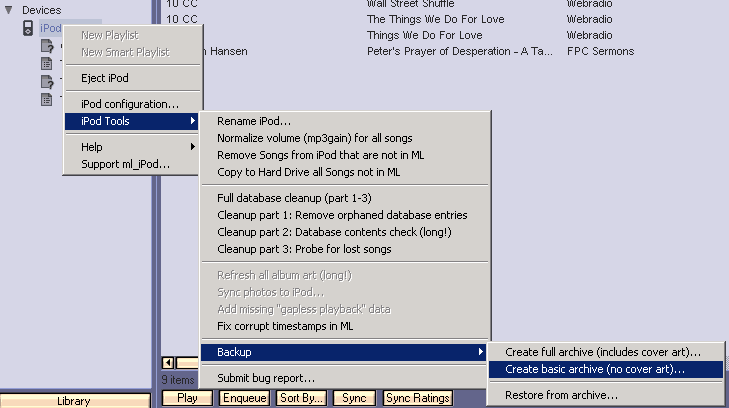Viewport: 729px width, 408px height.
Task: Collapse the Devices tree section
Action: coord(8,9)
